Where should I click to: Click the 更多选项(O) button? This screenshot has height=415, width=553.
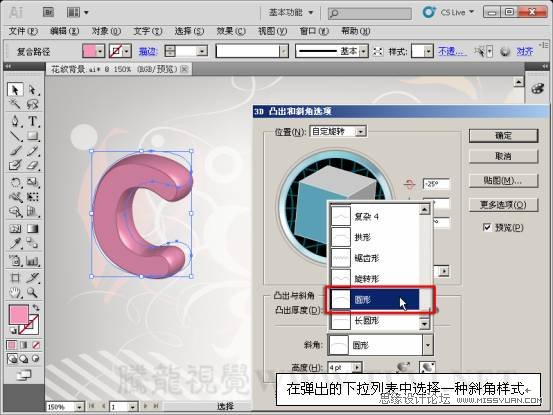pos(504,205)
